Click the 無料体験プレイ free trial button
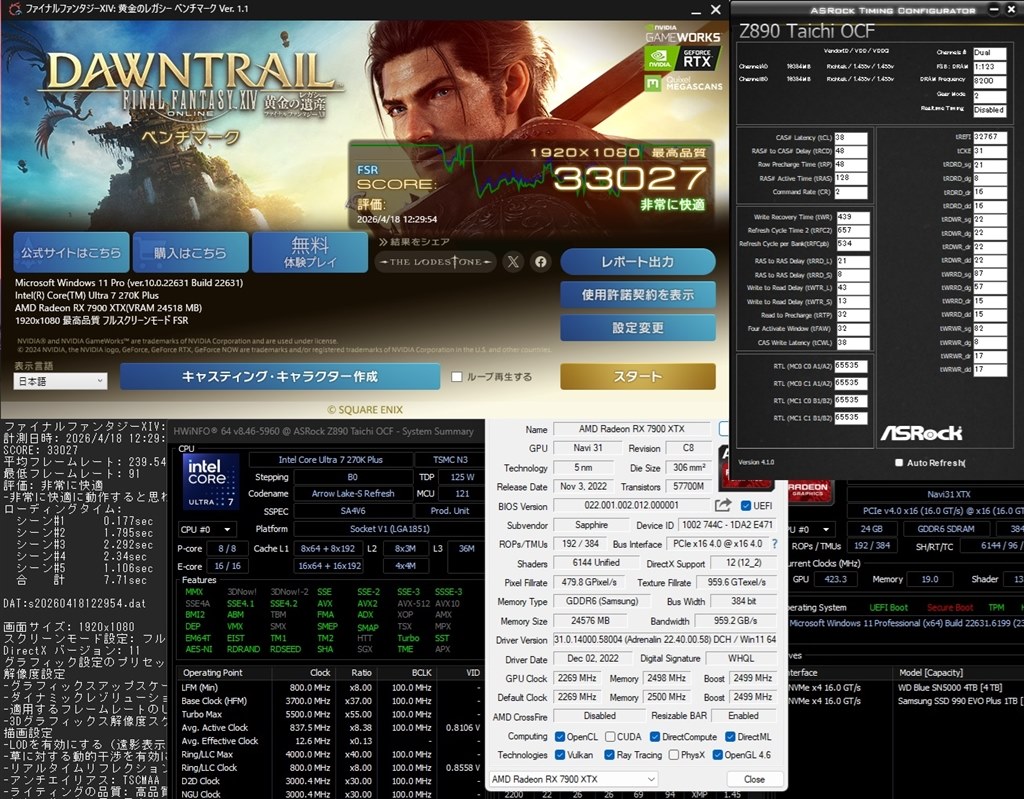Image resolution: width=1024 pixels, height=799 pixels. [x=310, y=252]
